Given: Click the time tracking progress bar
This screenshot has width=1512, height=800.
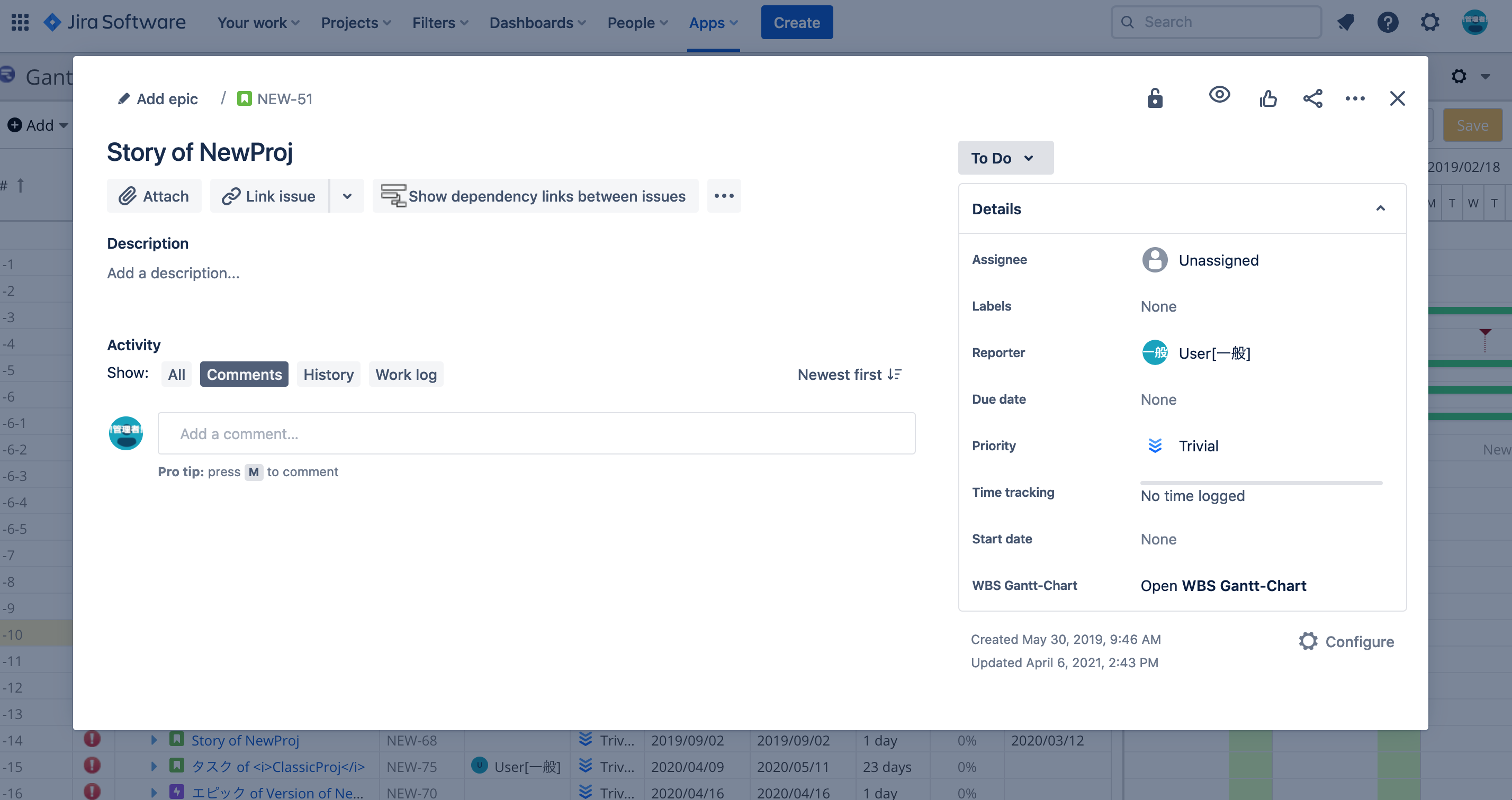Looking at the screenshot, I should tap(1261, 483).
